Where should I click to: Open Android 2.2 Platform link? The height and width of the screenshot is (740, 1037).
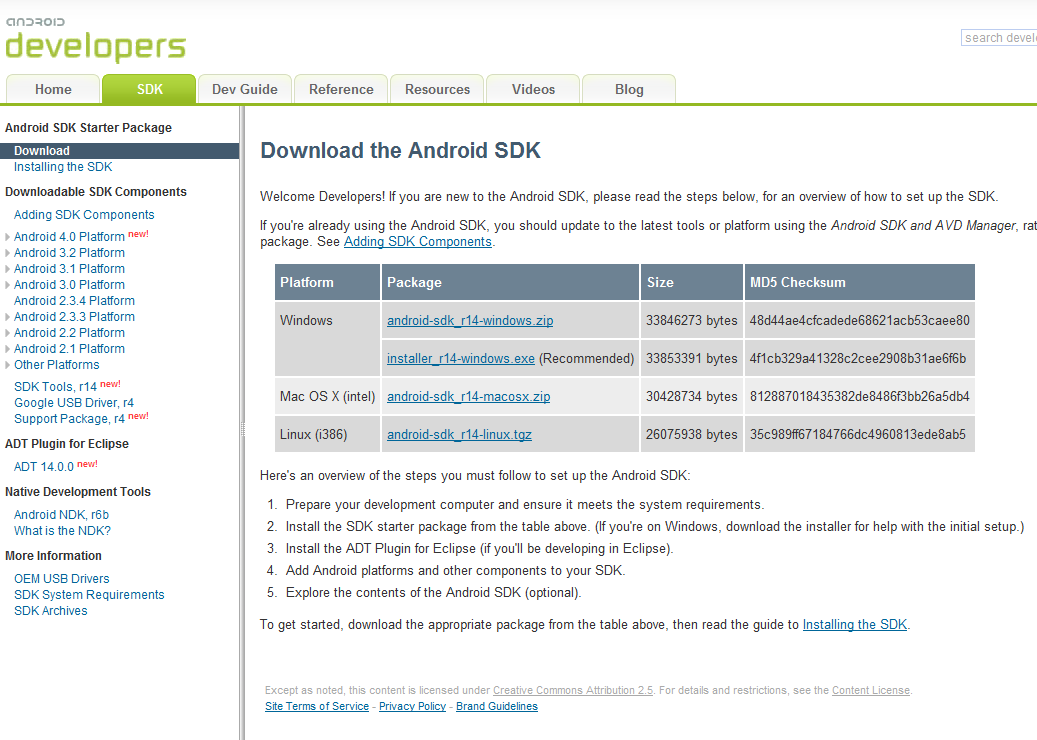[x=69, y=333]
